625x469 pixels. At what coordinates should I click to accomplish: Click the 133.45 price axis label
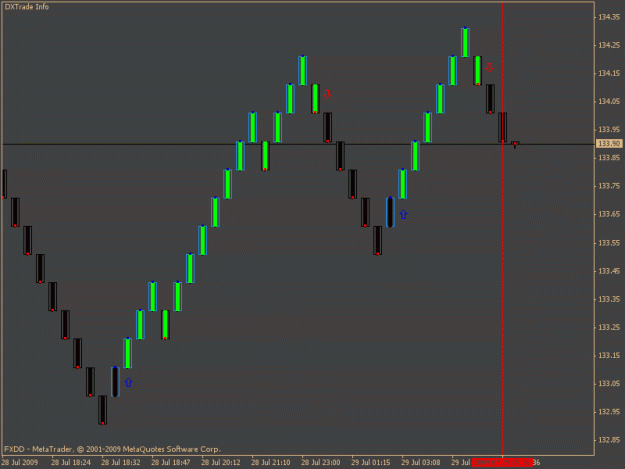(x=609, y=271)
